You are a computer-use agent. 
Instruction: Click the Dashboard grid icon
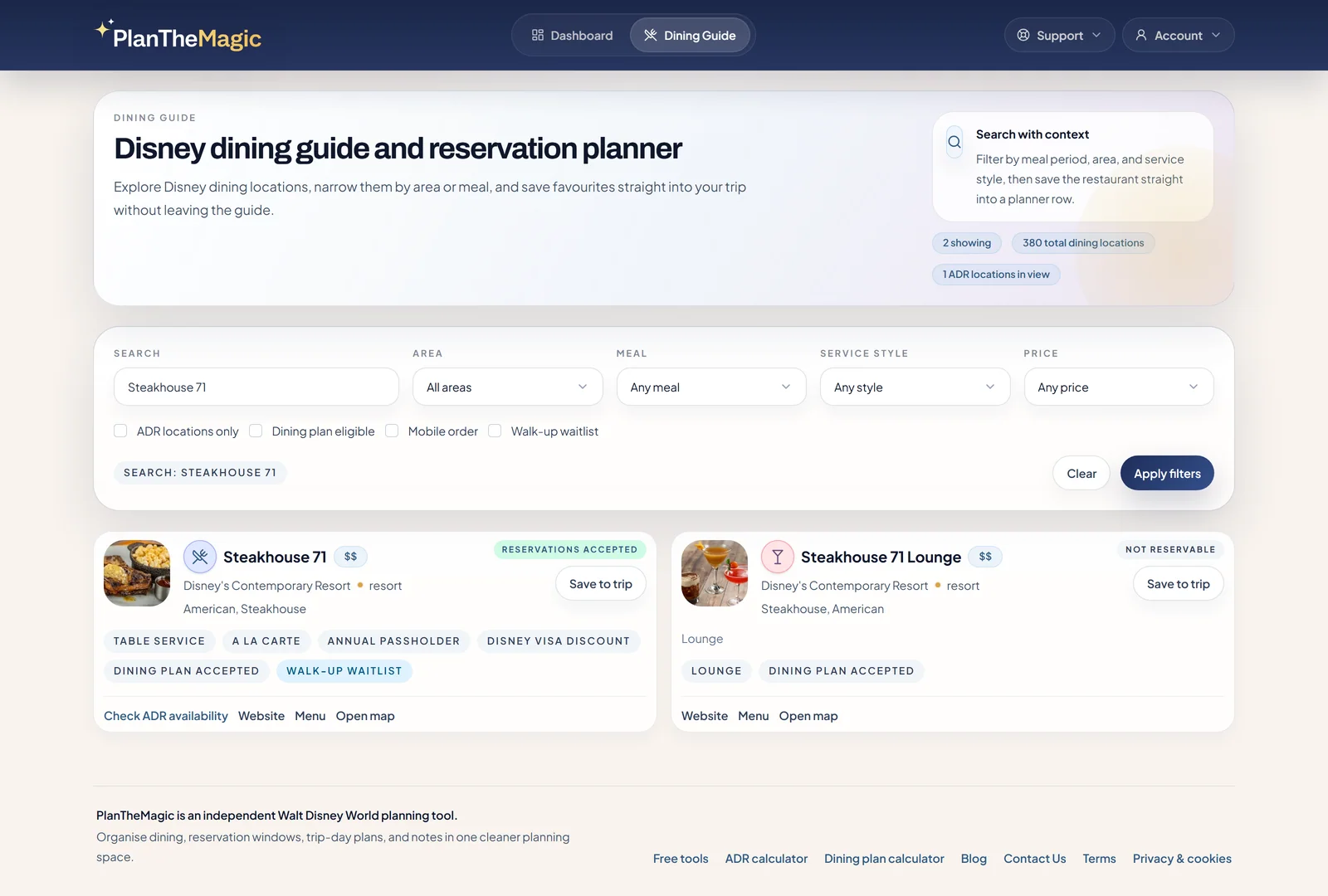538,35
